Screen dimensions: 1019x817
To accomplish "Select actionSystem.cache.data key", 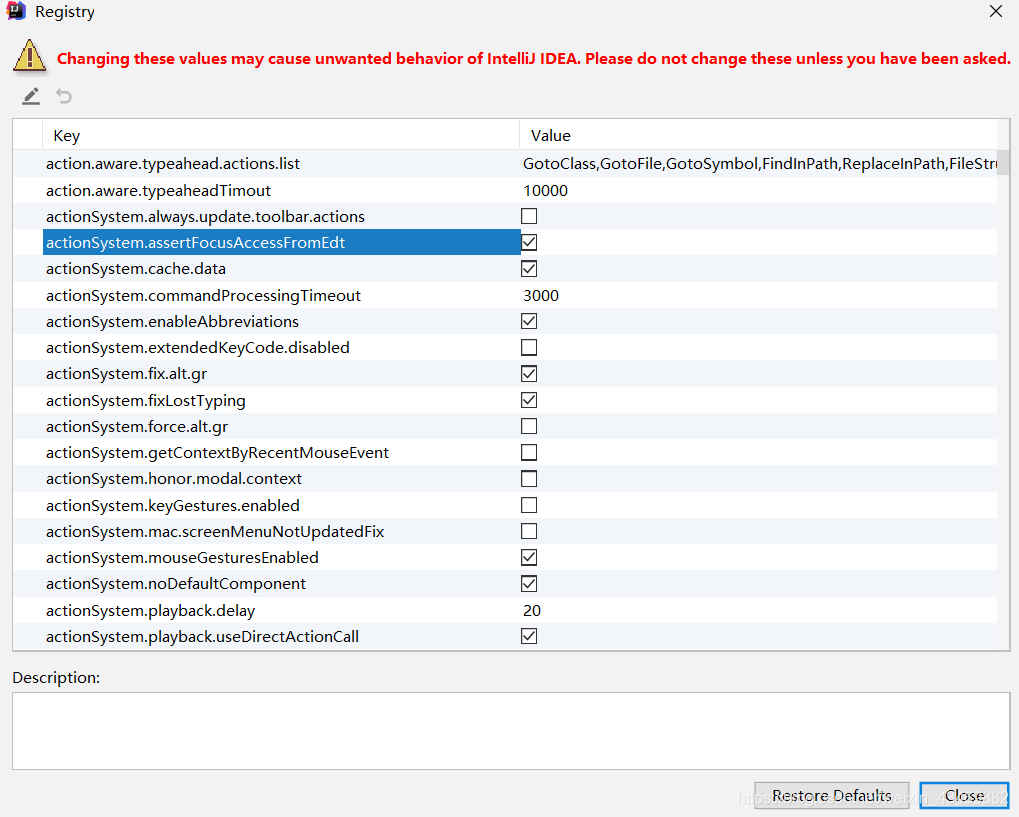I will pyautogui.click(x=136, y=268).
